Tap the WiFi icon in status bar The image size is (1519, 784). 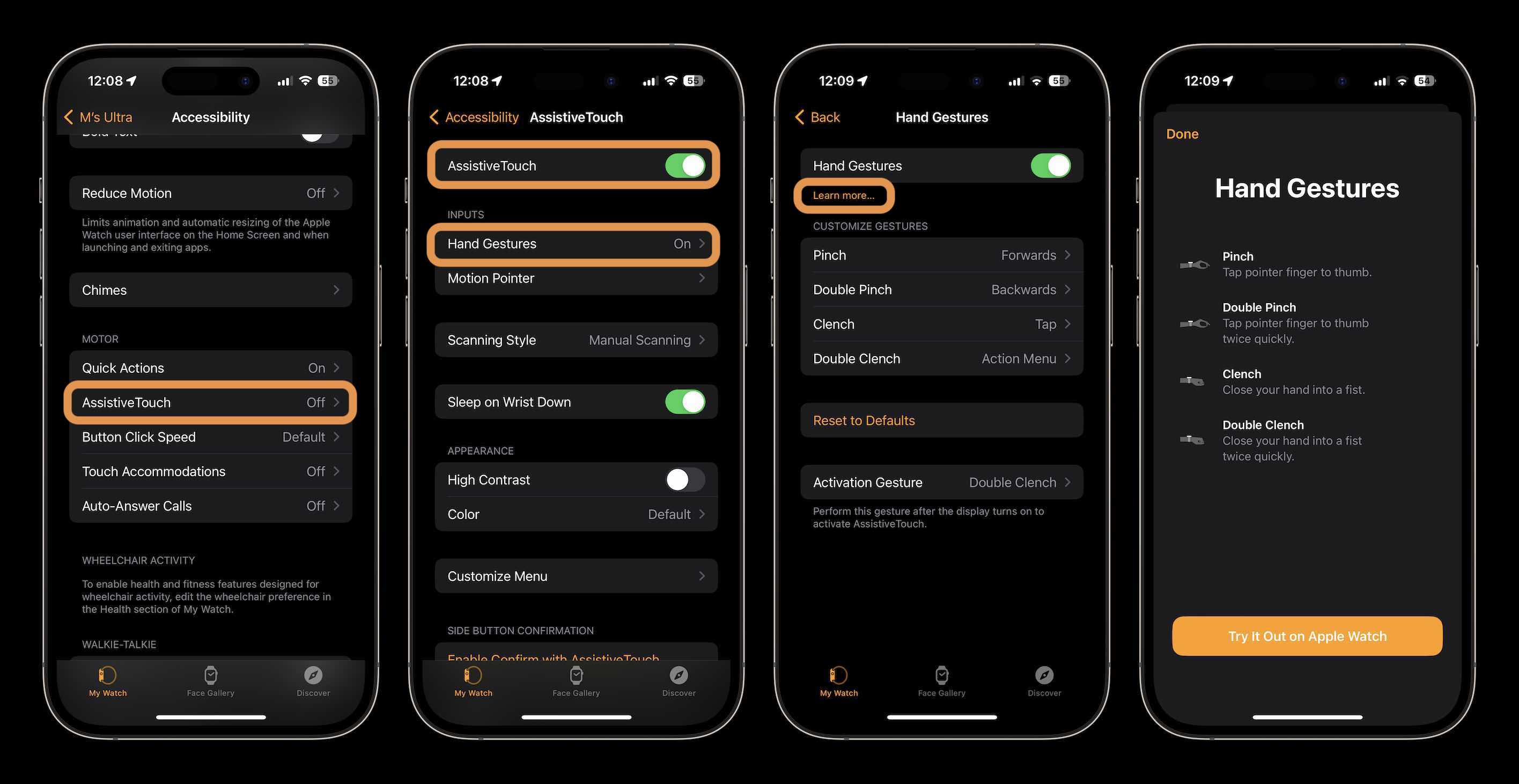tap(303, 79)
